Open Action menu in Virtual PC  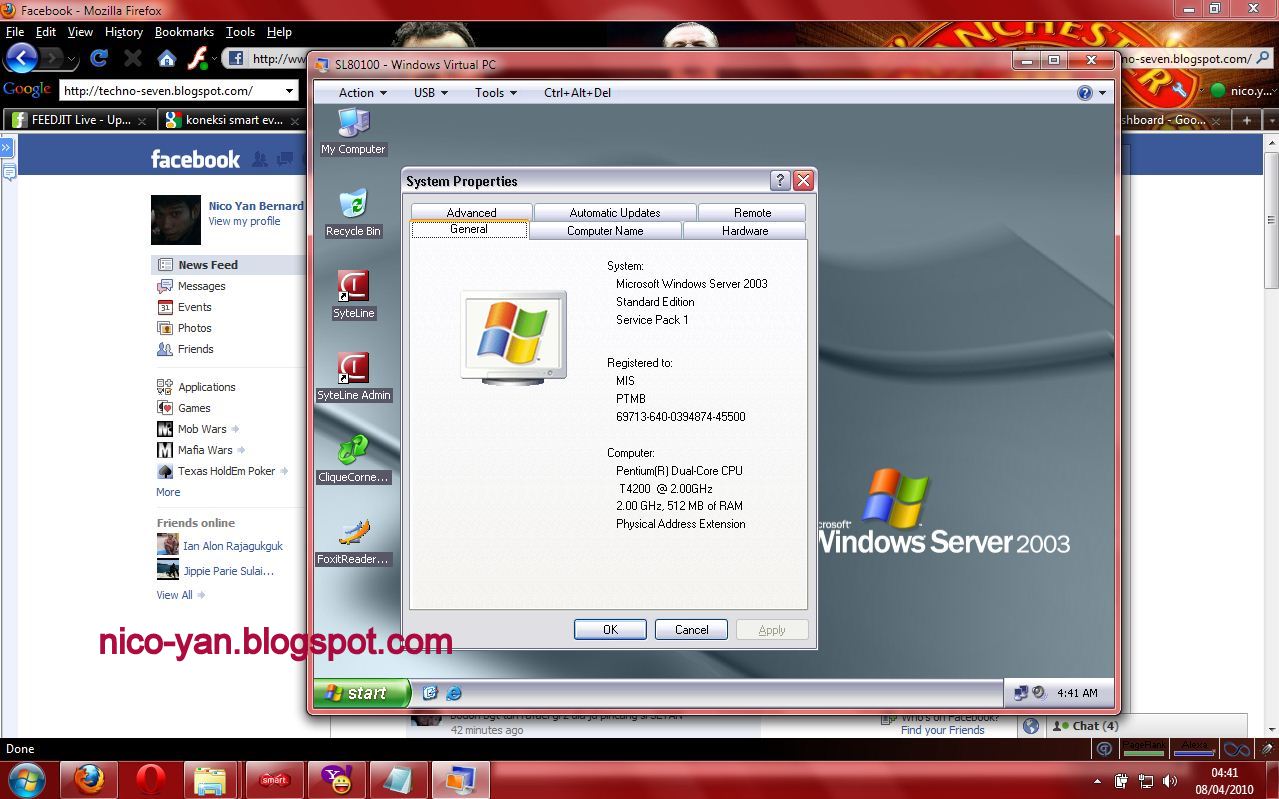coord(362,93)
